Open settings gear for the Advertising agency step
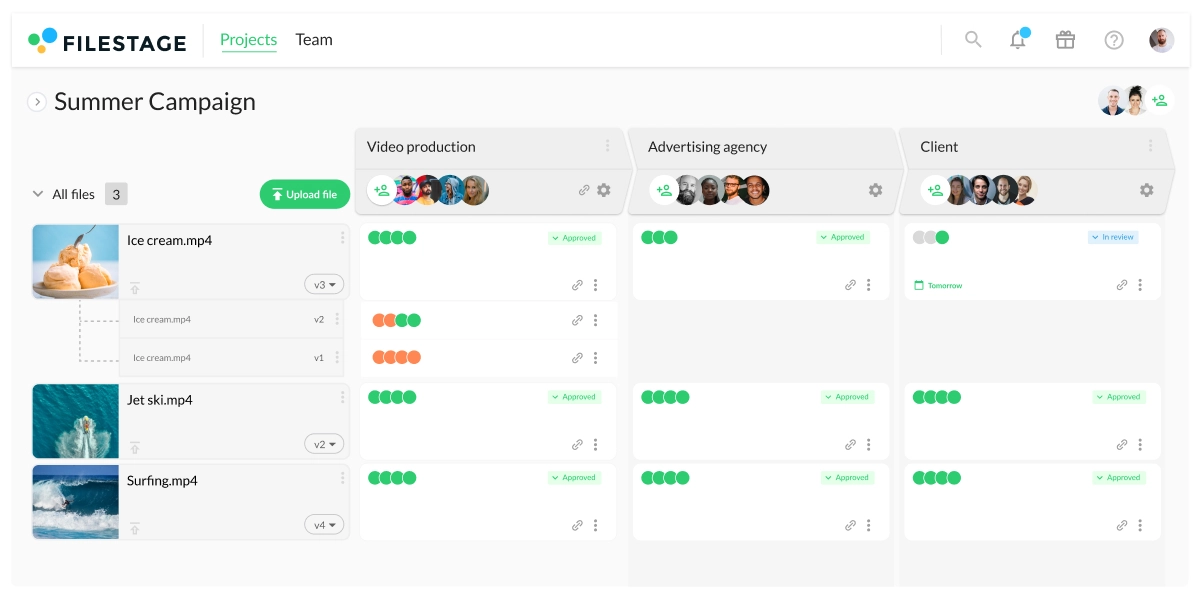1200x601 pixels. click(x=875, y=190)
